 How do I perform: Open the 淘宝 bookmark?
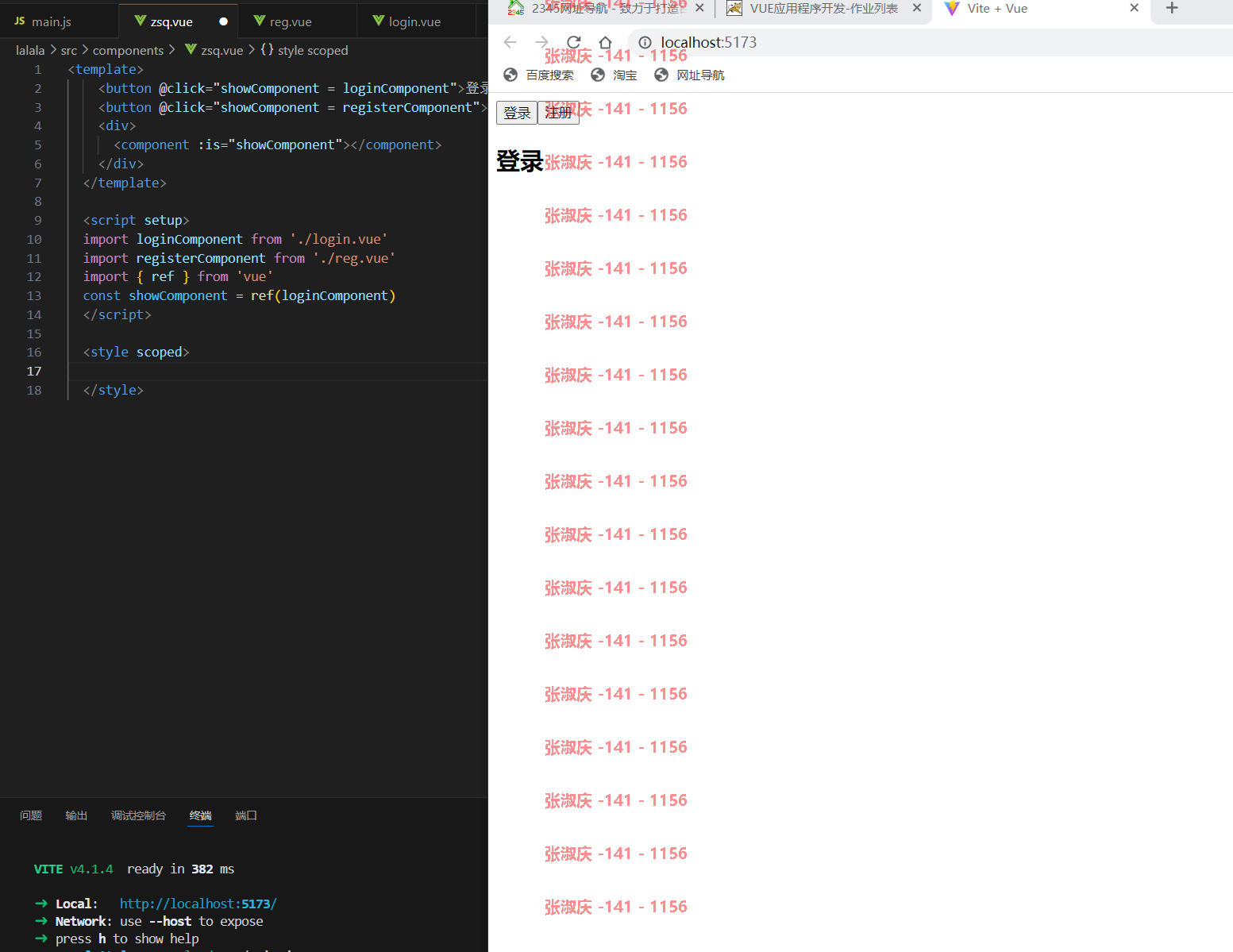615,75
